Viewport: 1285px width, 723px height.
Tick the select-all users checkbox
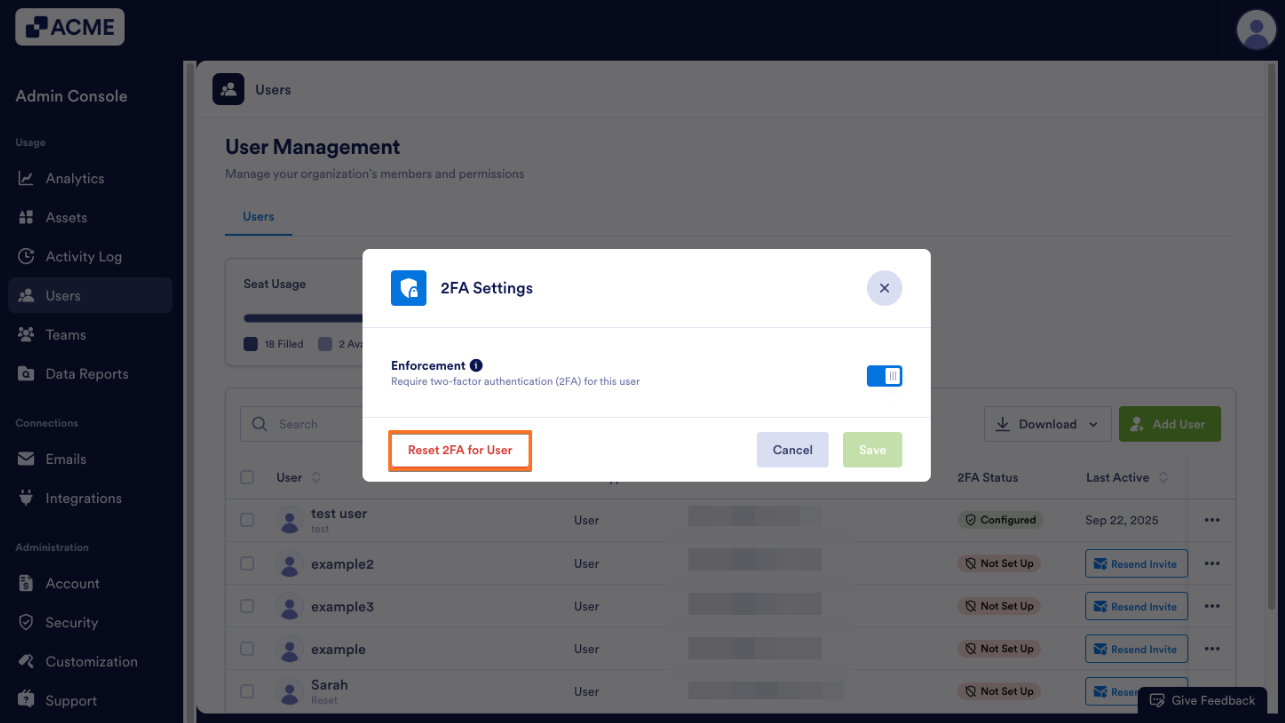[x=247, y=478]
